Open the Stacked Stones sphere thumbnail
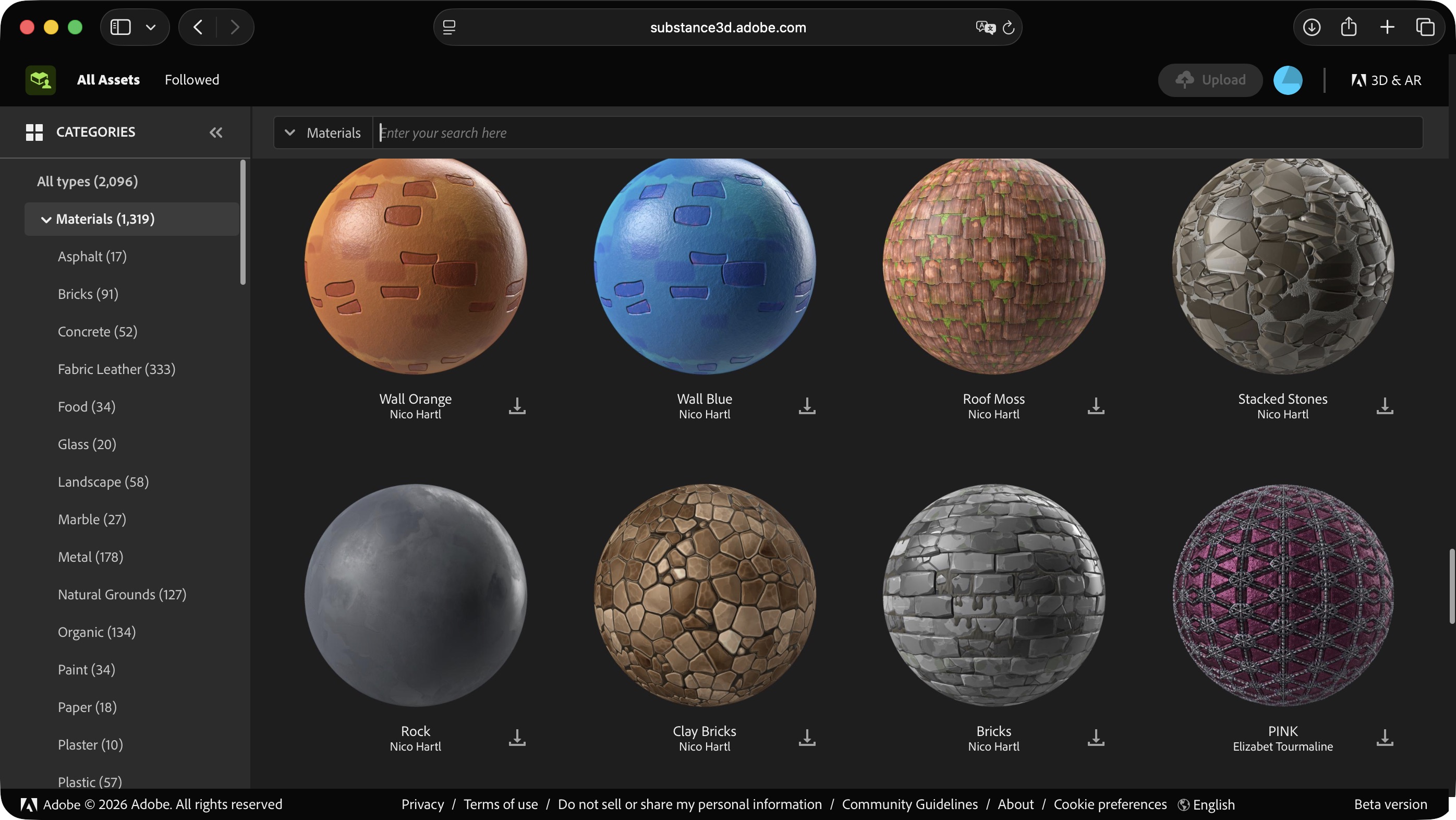The width and height of the screenshot is (1456, 820). [x=1282, y=266]
